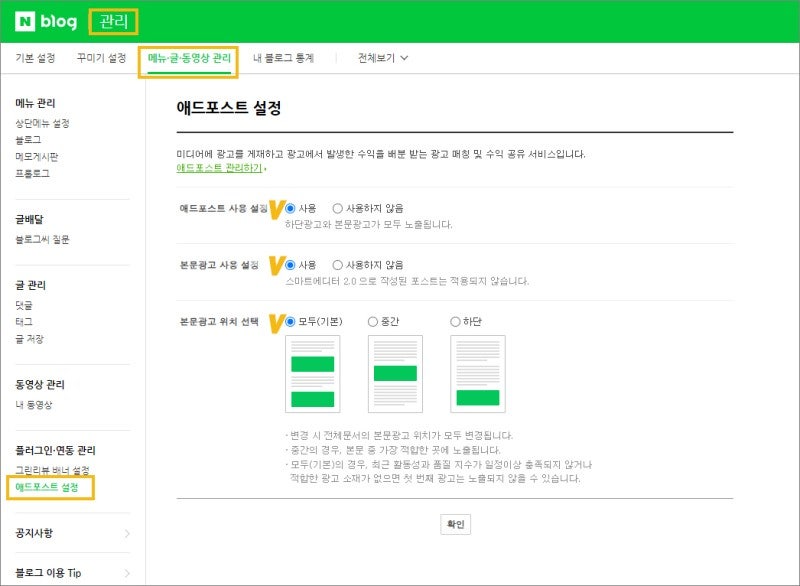
Task: Click the Naver blog logo
Action: pyautogui.click(x=47, y=21)
